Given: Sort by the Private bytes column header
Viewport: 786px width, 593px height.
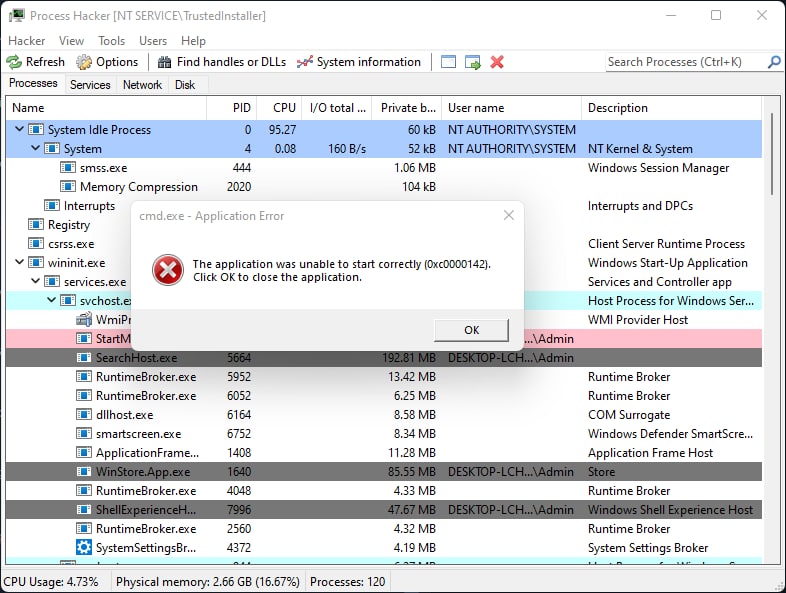Looking at the screenshot, I should click(407, 108).
